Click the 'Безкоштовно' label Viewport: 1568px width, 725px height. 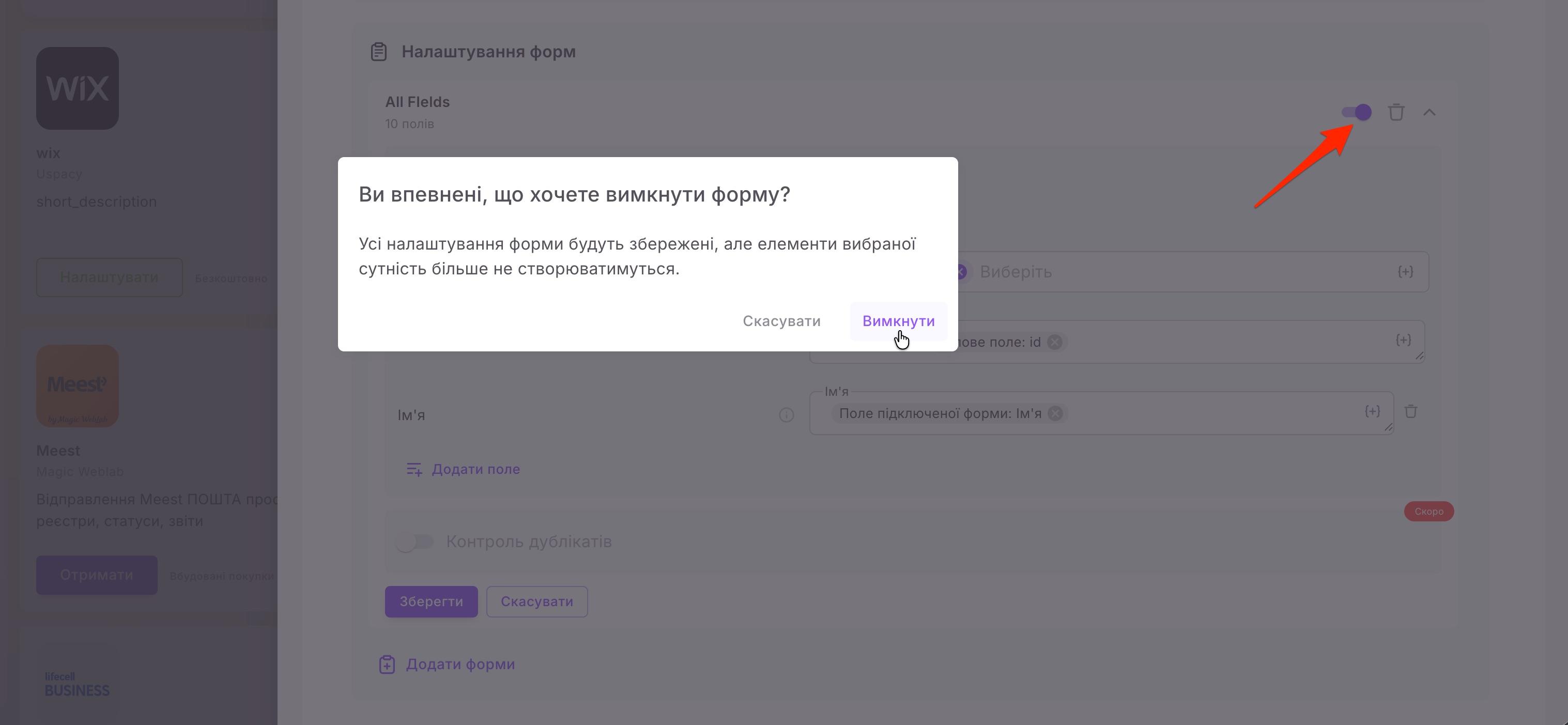pyautogui.click(x=232, y=278)
